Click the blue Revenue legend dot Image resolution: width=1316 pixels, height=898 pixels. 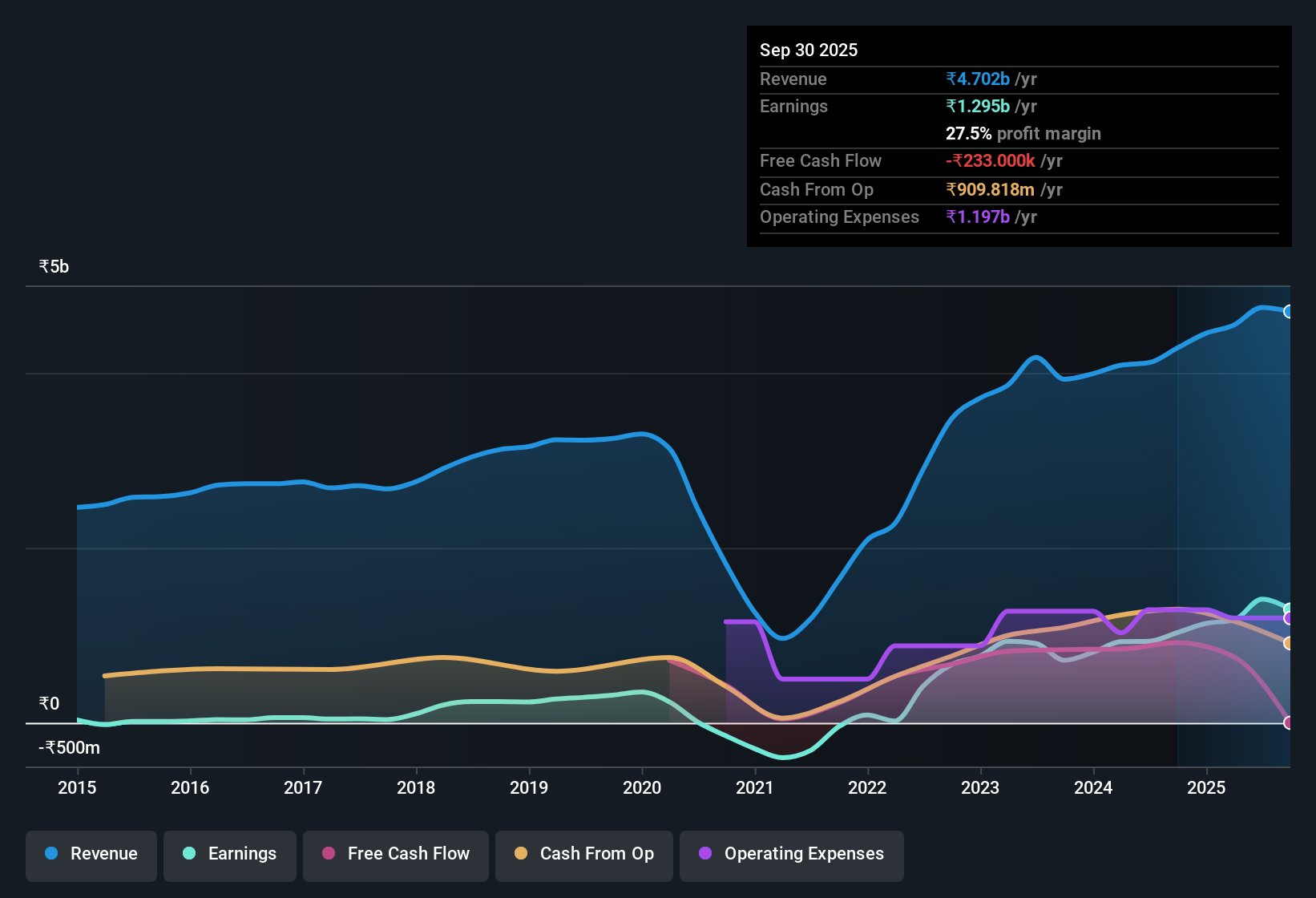click(x=50, y=854)
